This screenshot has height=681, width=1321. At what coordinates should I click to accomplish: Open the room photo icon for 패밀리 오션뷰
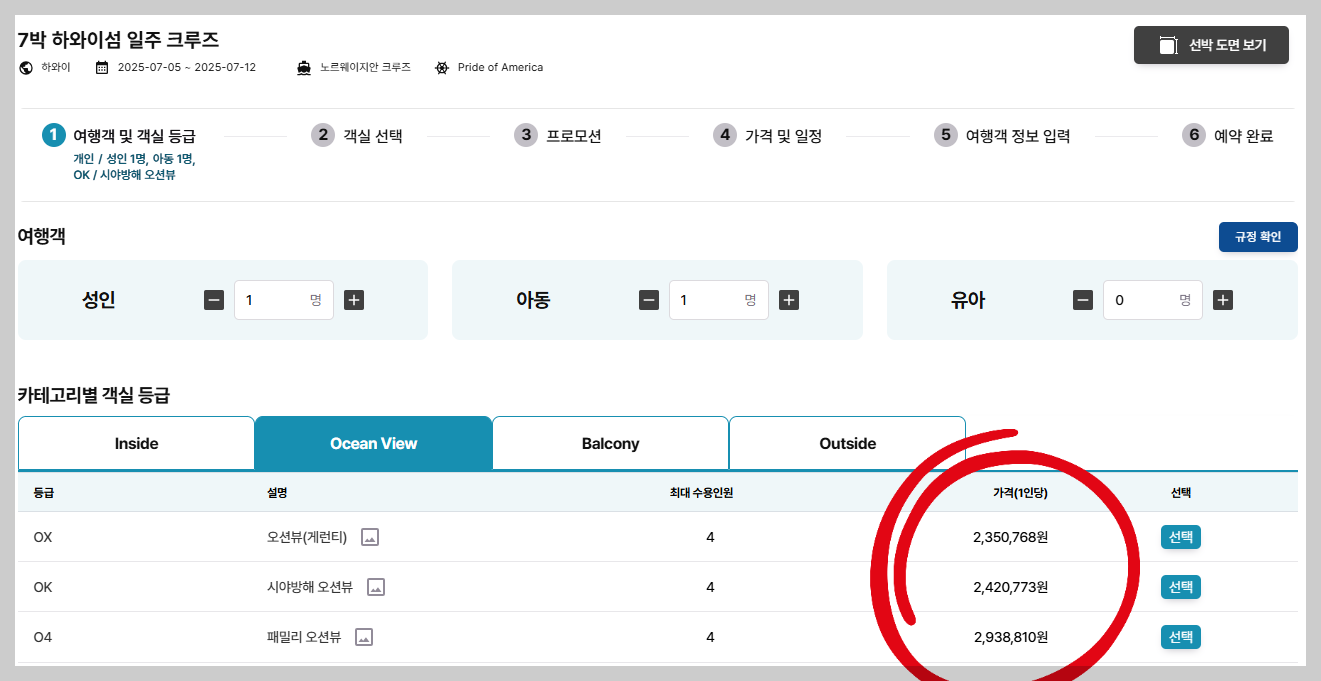(362, 636)
